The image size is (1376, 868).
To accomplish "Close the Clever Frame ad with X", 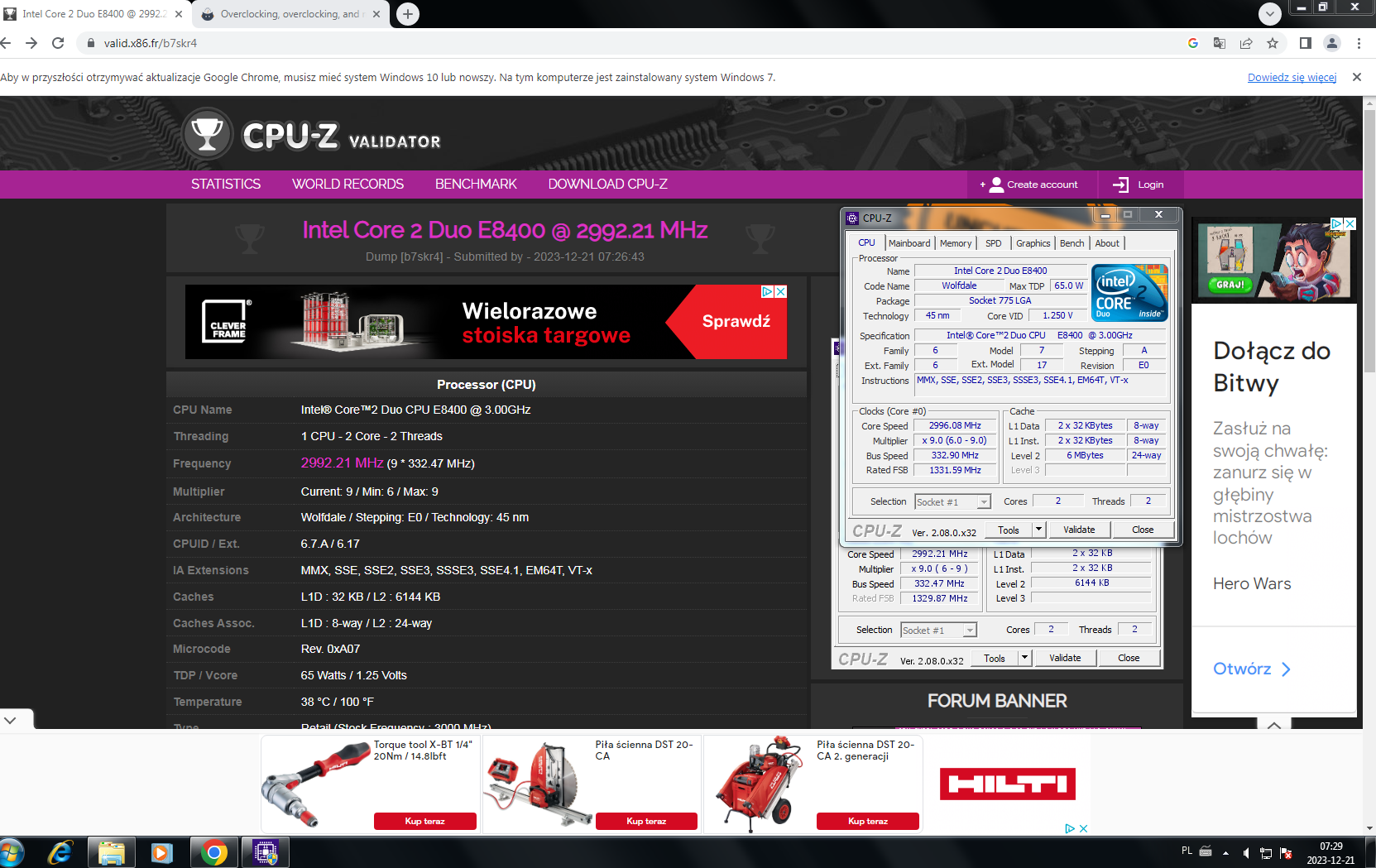I will (x=780, y=291).
